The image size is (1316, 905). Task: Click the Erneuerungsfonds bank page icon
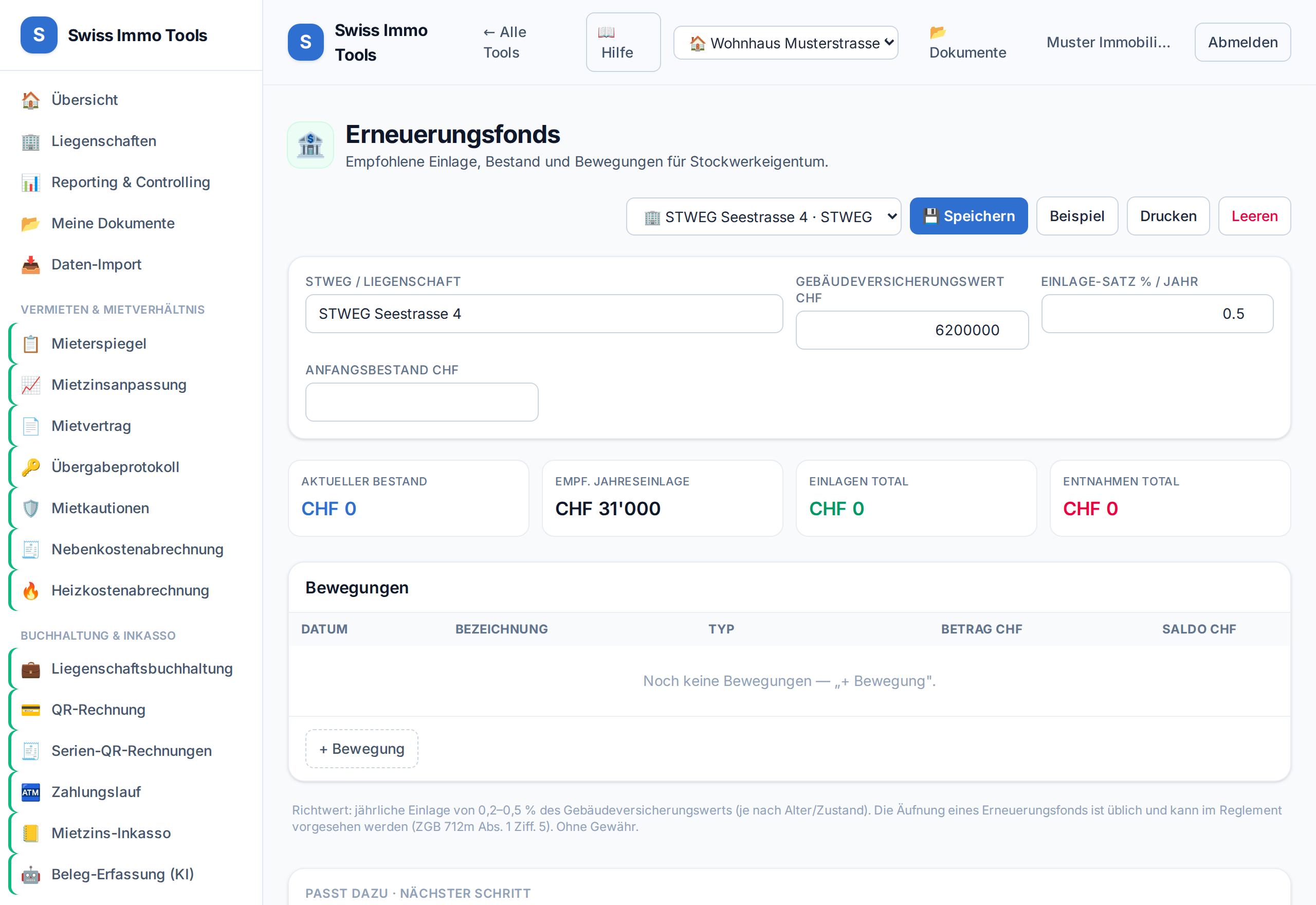point(310,146)
